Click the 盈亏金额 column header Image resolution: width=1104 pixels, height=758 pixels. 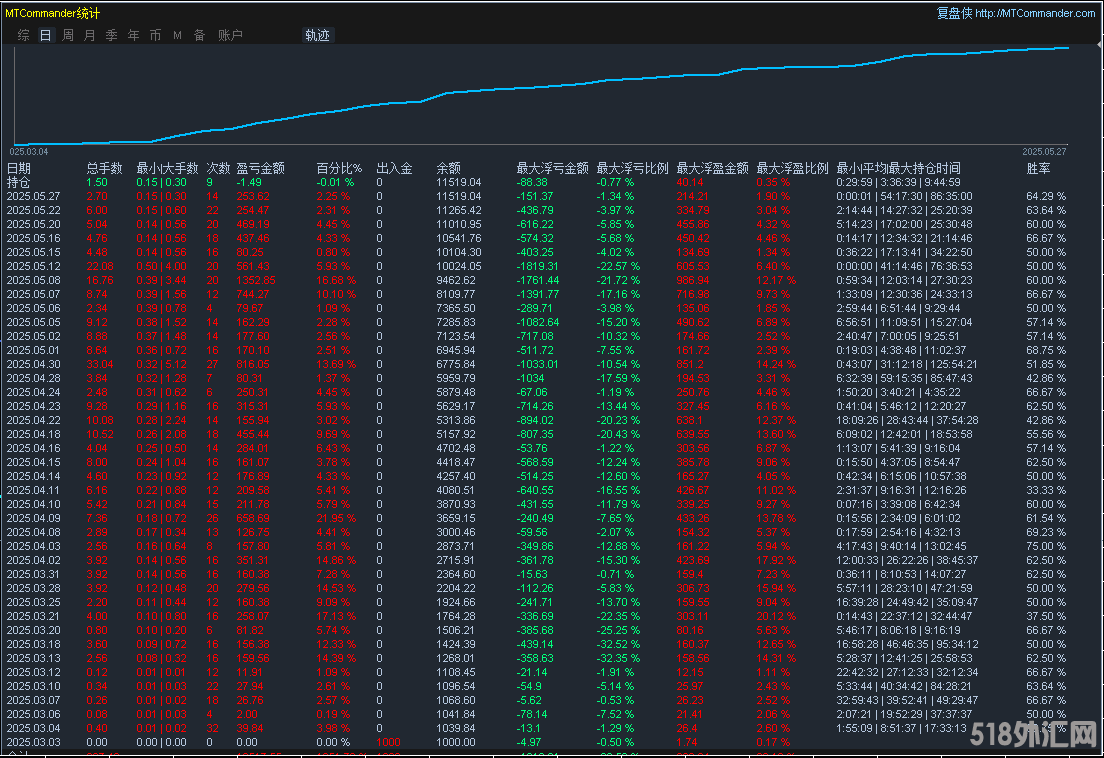pos(261,168)
